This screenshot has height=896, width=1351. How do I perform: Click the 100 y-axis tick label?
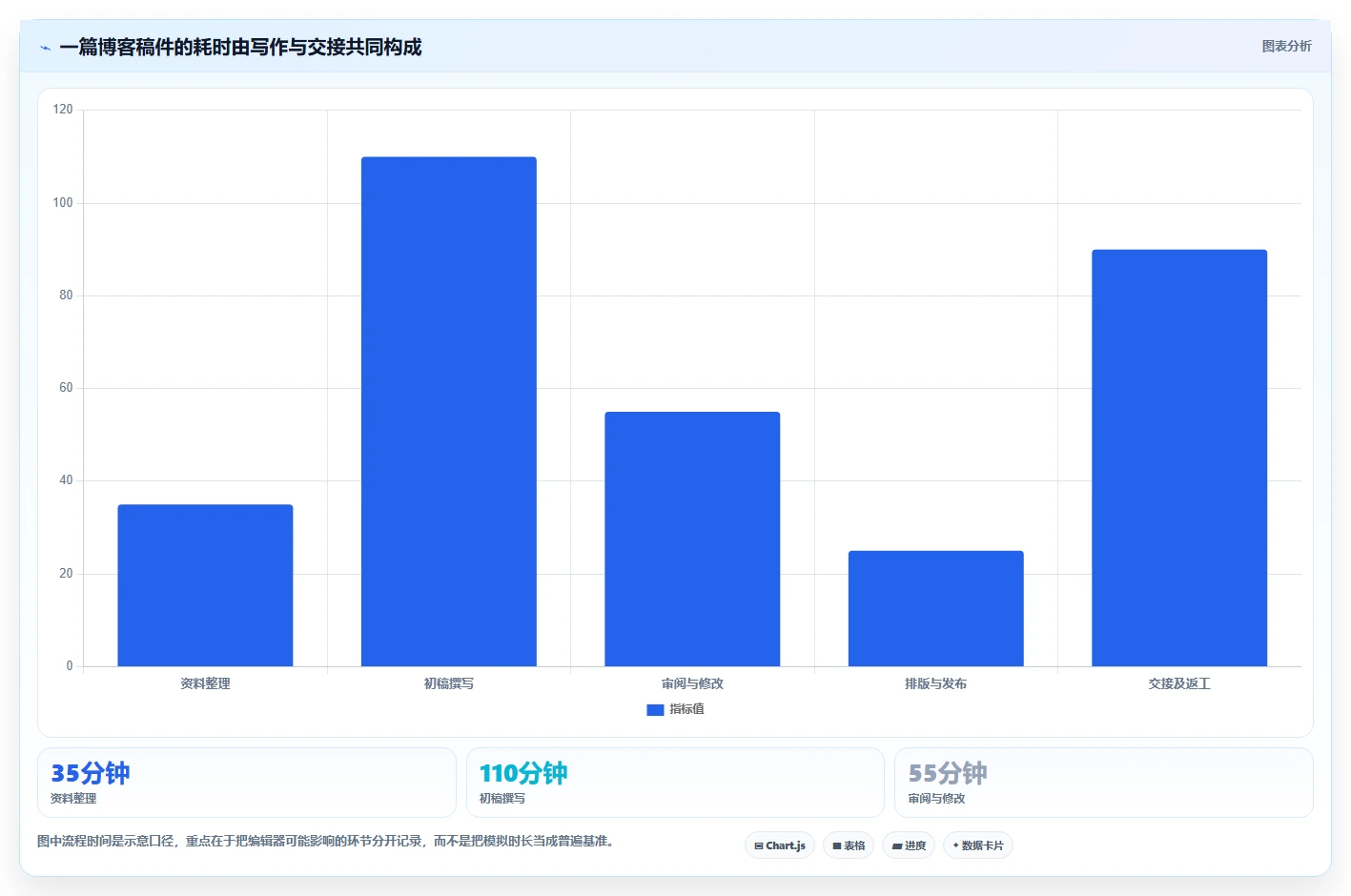click(x=63, y=202)
